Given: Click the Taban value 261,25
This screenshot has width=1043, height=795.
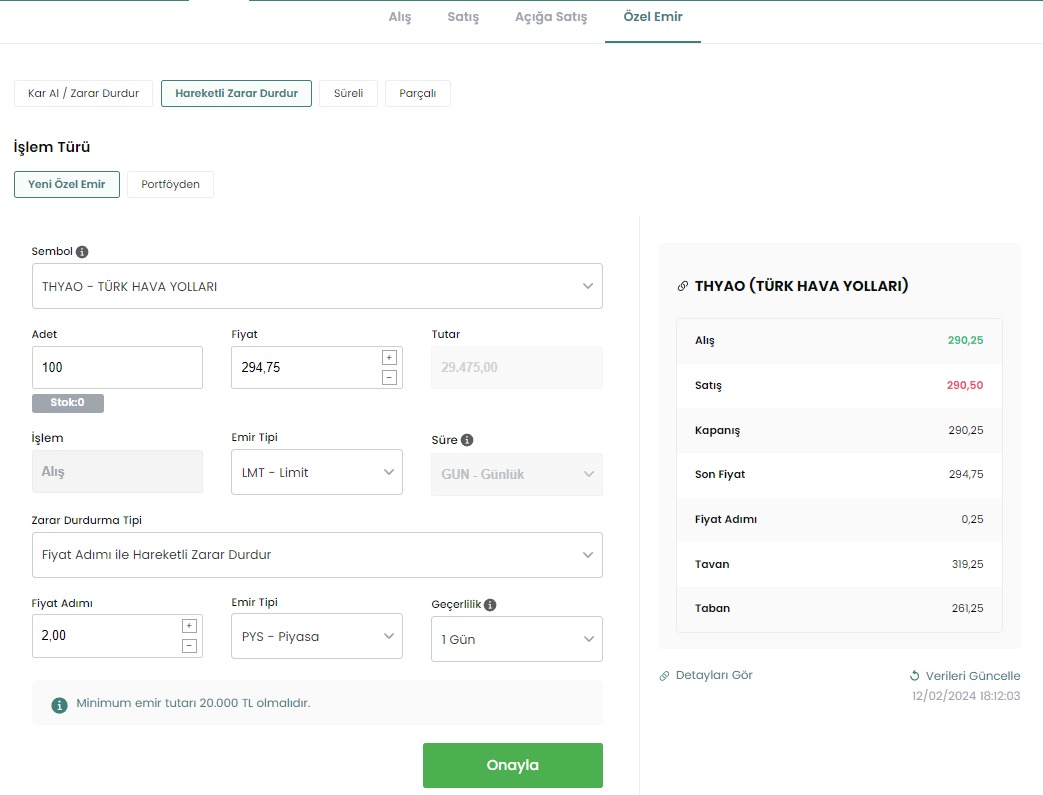Looking at the screenshot, I should click(x=968, y=608).
